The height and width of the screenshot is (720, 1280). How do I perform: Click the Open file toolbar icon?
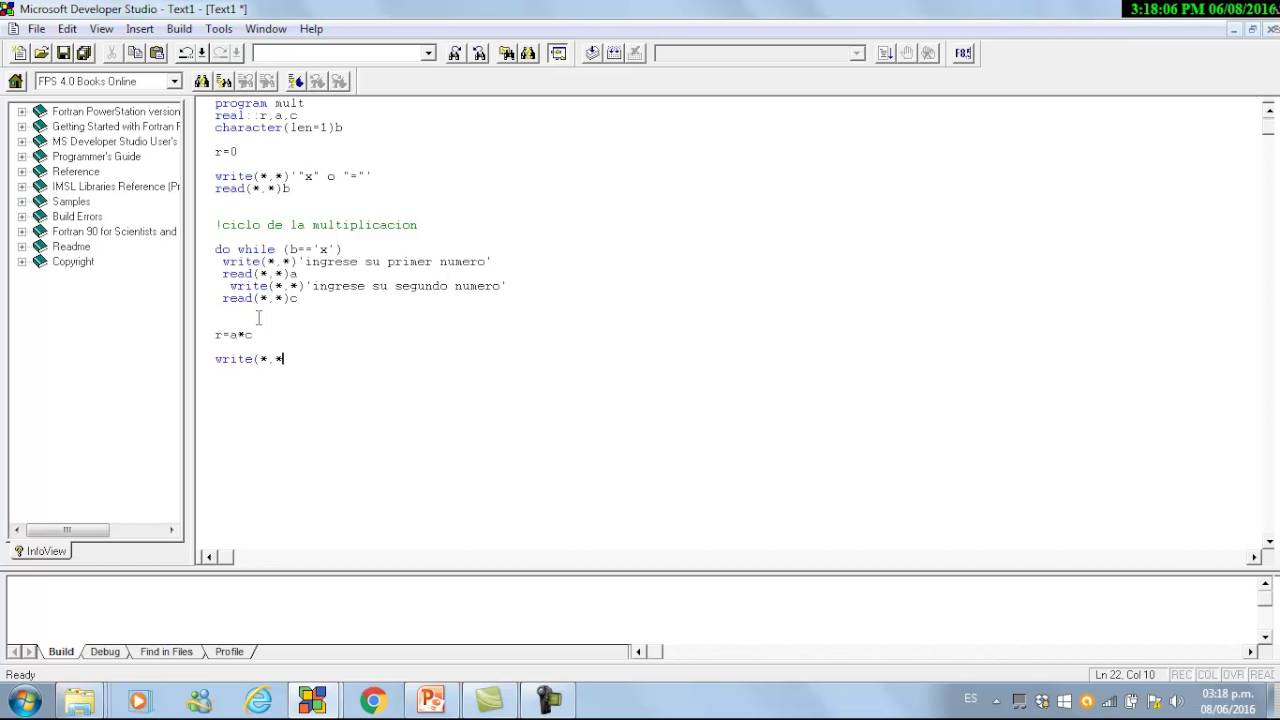pos(42,53)
